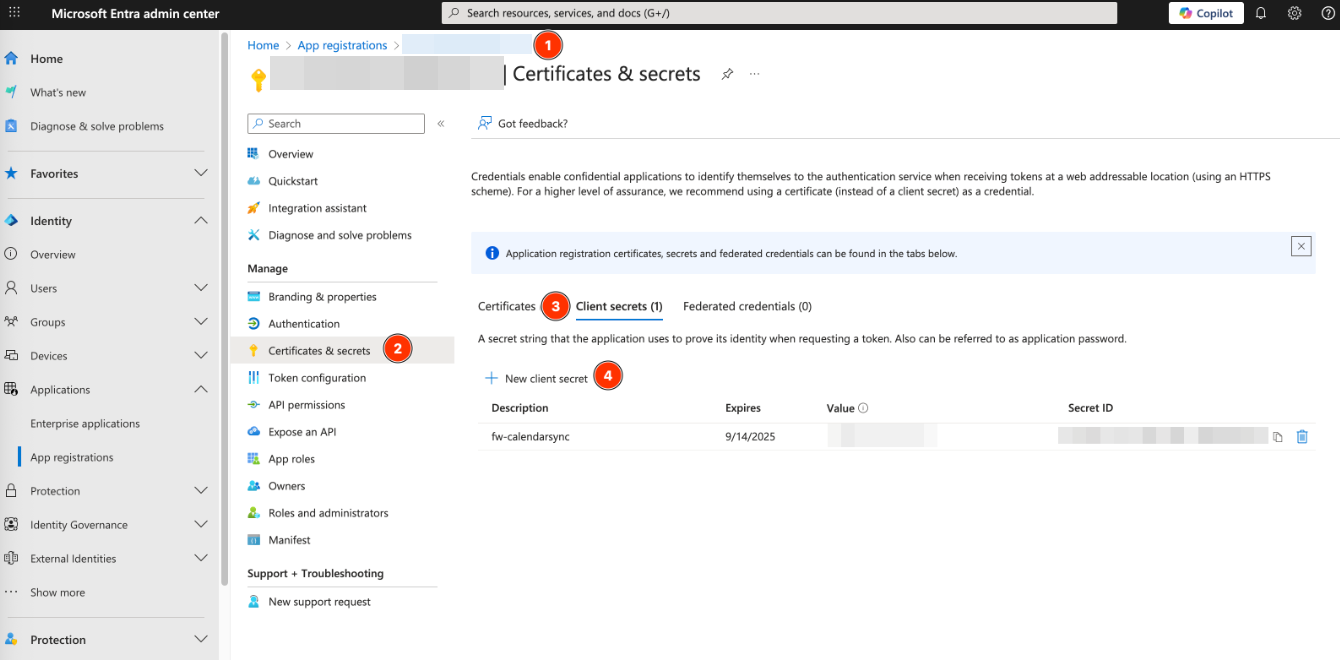Open help question mark icon

coord(1327,13)
